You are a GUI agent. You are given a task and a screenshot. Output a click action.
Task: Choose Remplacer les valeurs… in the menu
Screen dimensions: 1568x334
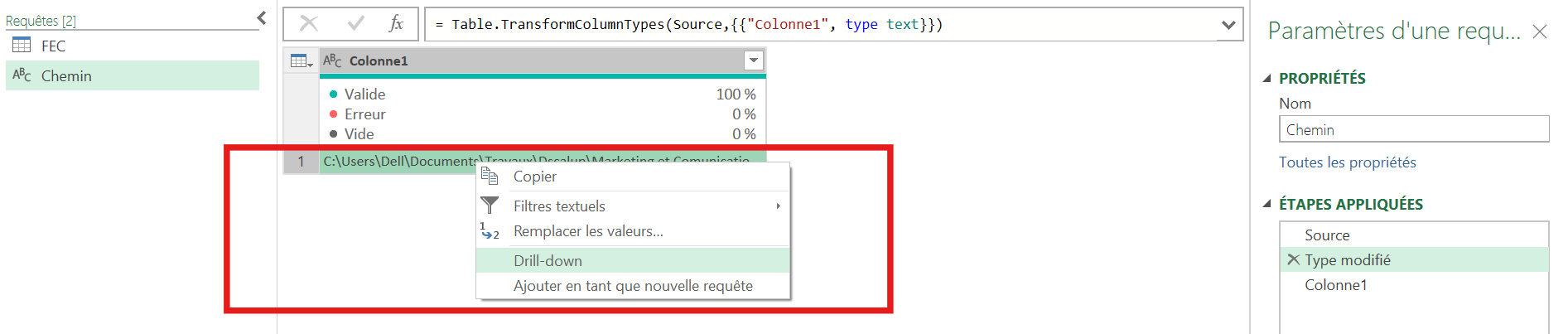[x=634, y=231]
